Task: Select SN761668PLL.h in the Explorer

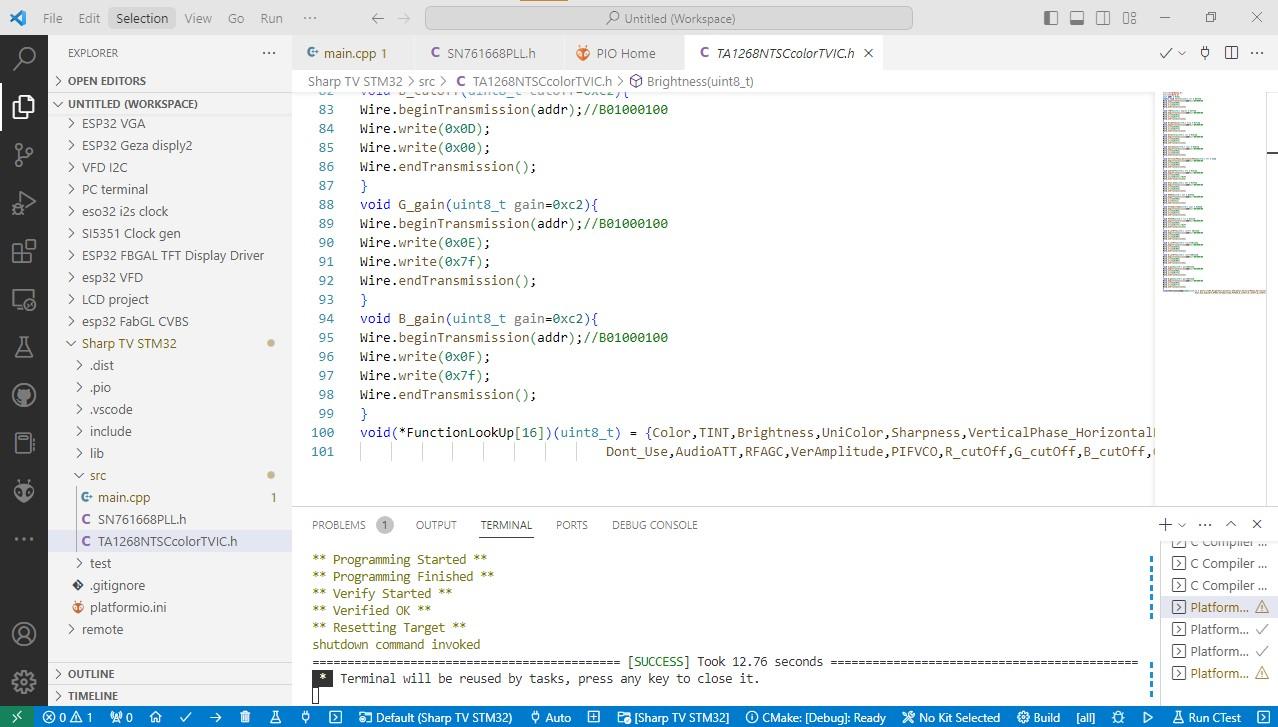Action: [x=142, y=519]
